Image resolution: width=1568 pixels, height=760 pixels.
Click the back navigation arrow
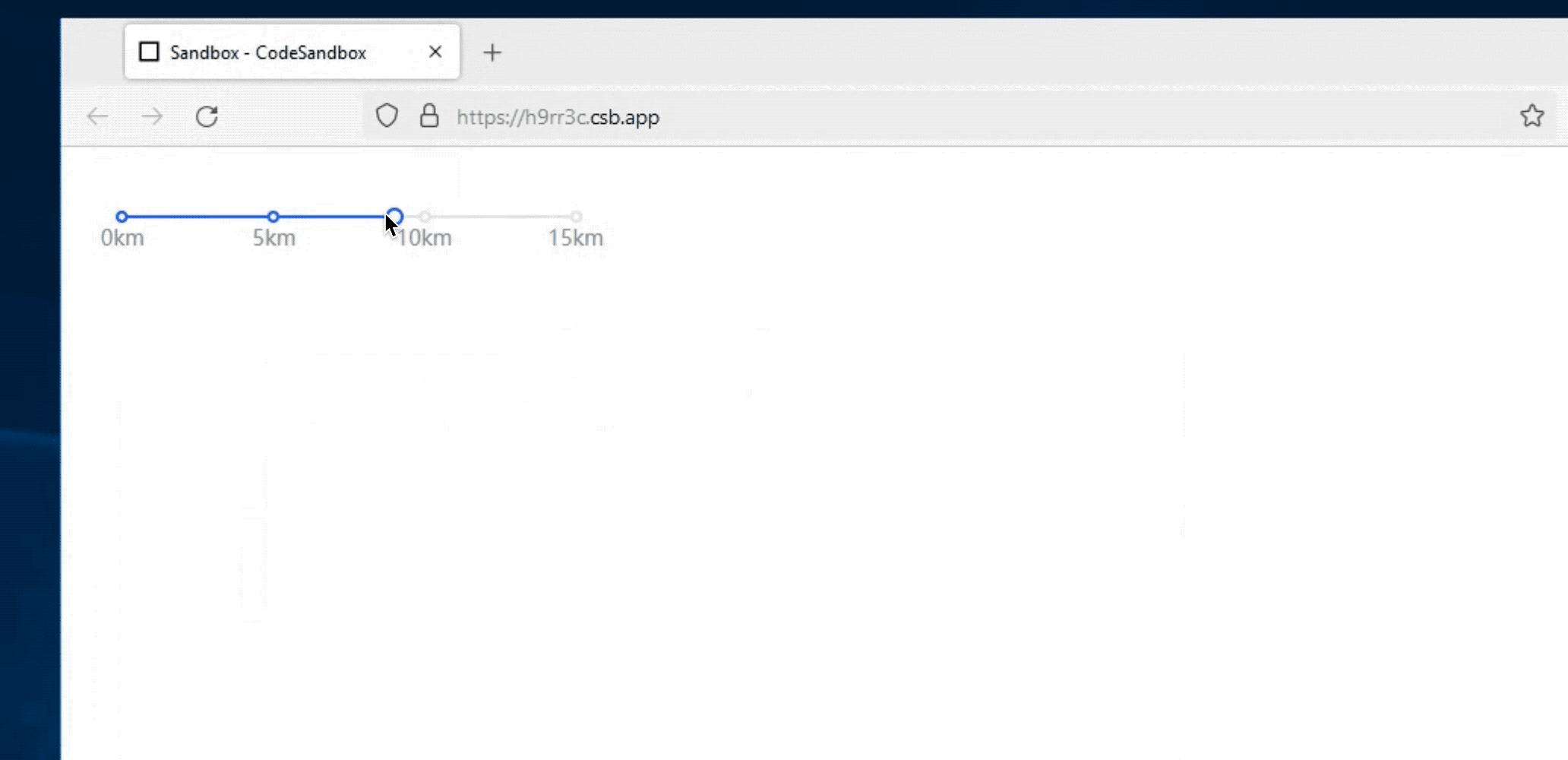(97, 116)
